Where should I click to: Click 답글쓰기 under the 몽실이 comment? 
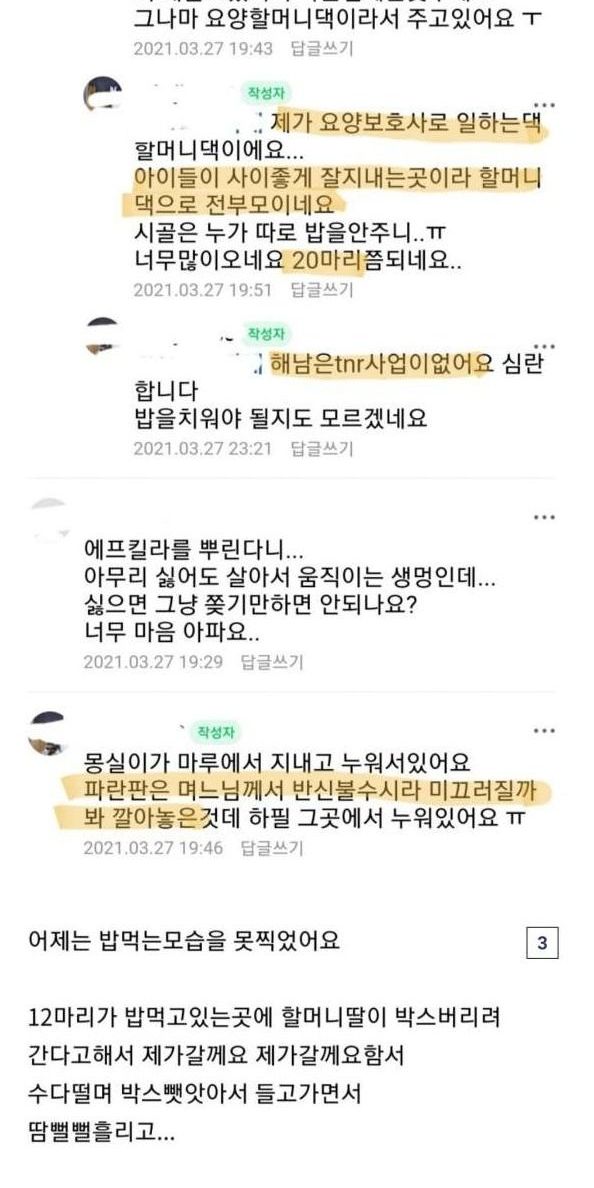tap(271, 847)
